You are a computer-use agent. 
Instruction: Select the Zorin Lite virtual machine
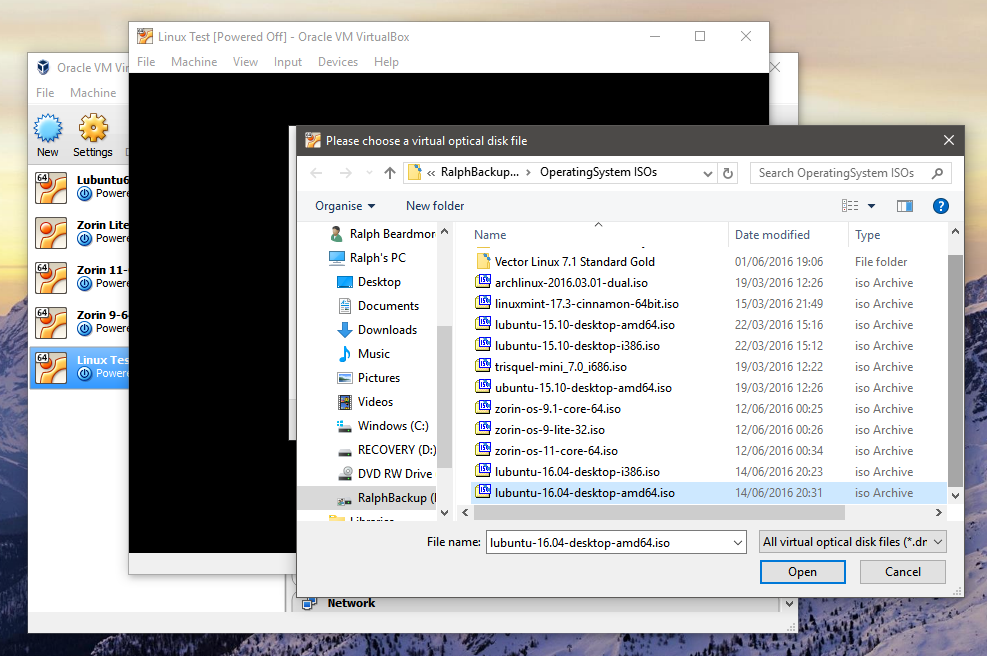tap(79, 232)
